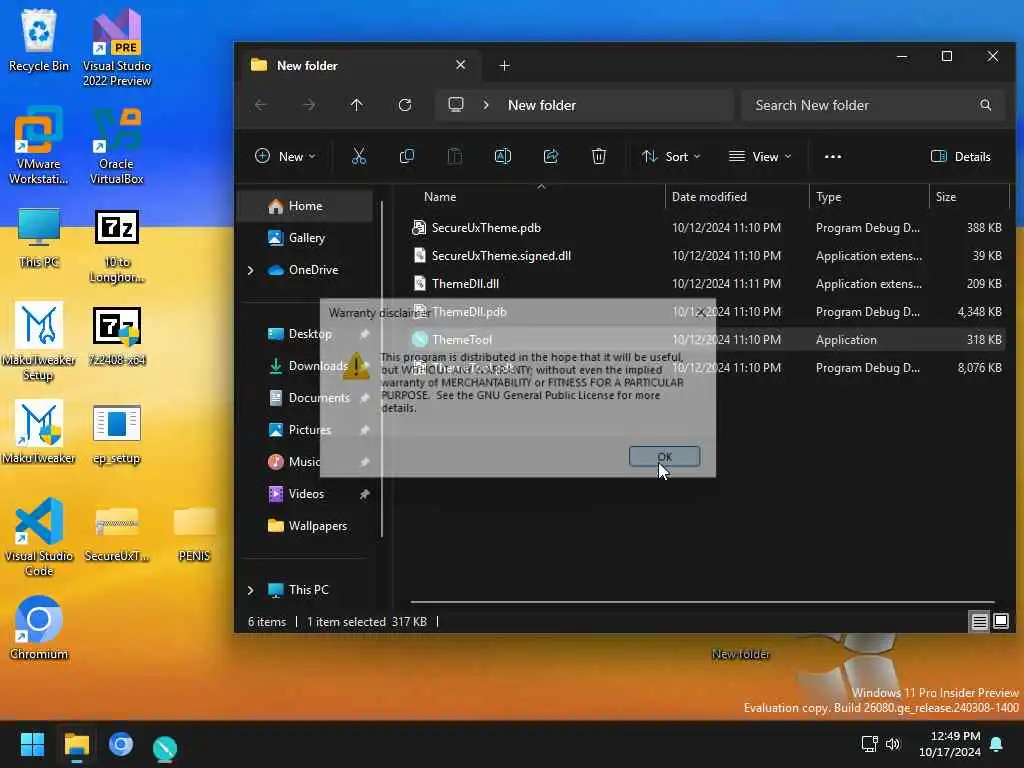The width and height of the screenshot is (1024, 768).
Task: Add a new tab with plus button
Action: coord(504,65)
